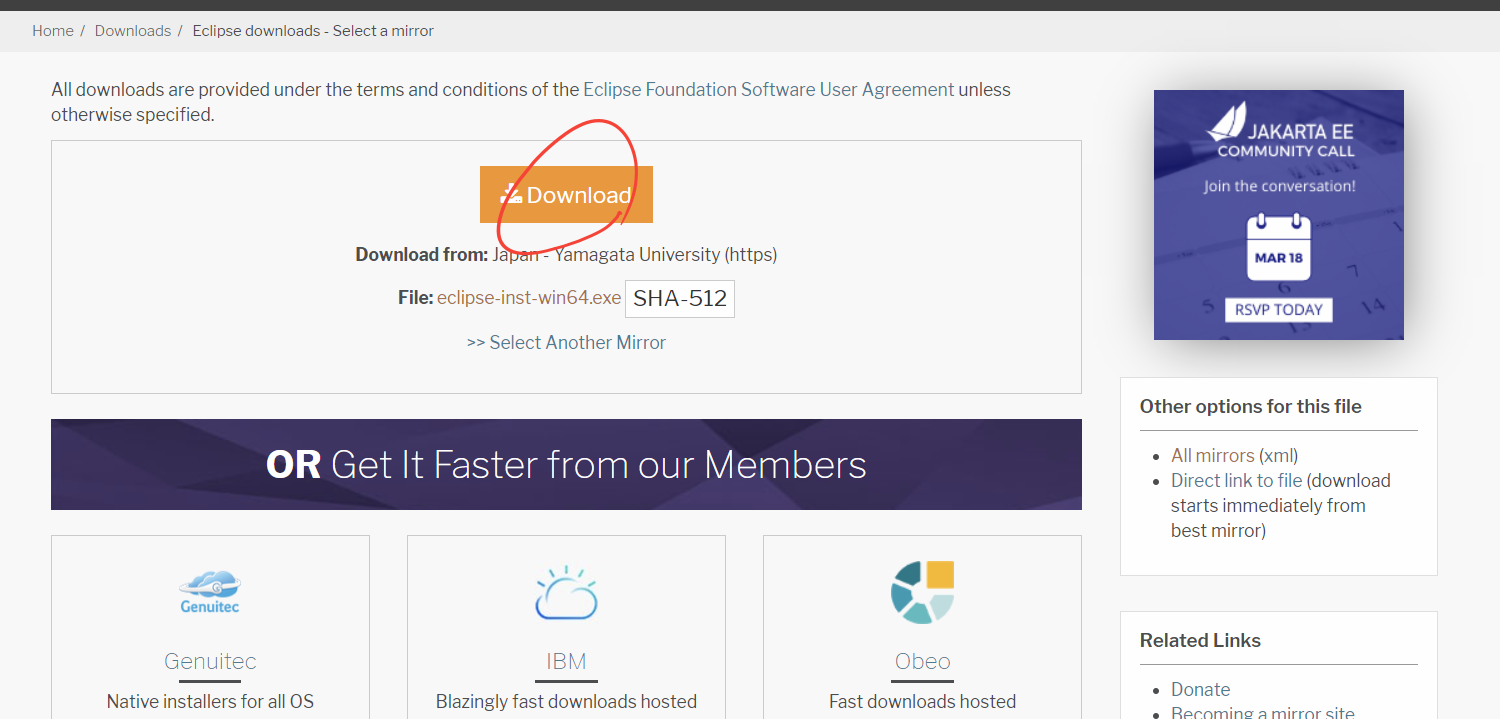Viewport: 1500px width, 719px height.
Task: Click the 'Related Links' heading
Action: [1200, 640]
